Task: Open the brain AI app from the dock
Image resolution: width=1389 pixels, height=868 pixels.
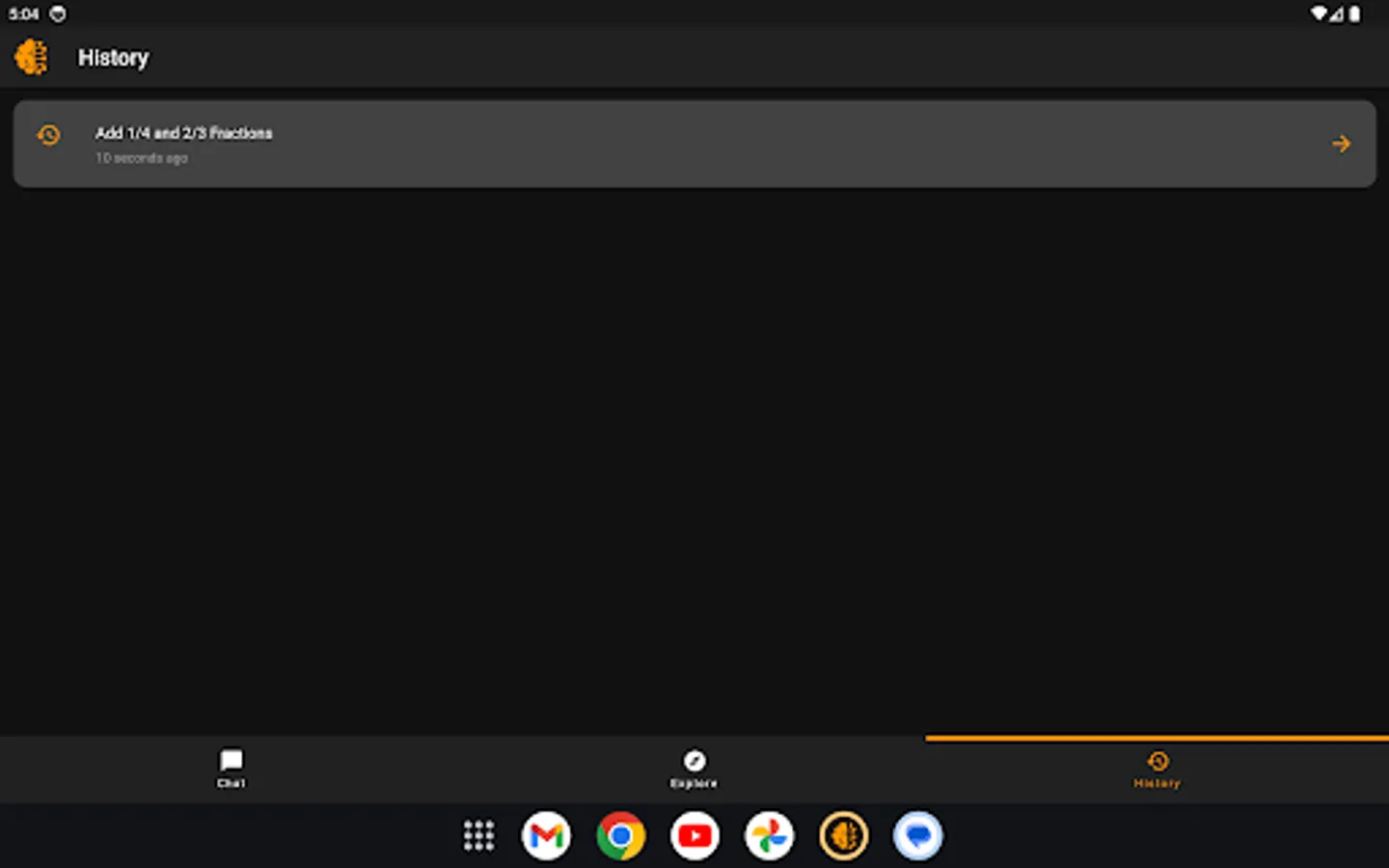Action: pyautogui.click(x=843, y=835)
